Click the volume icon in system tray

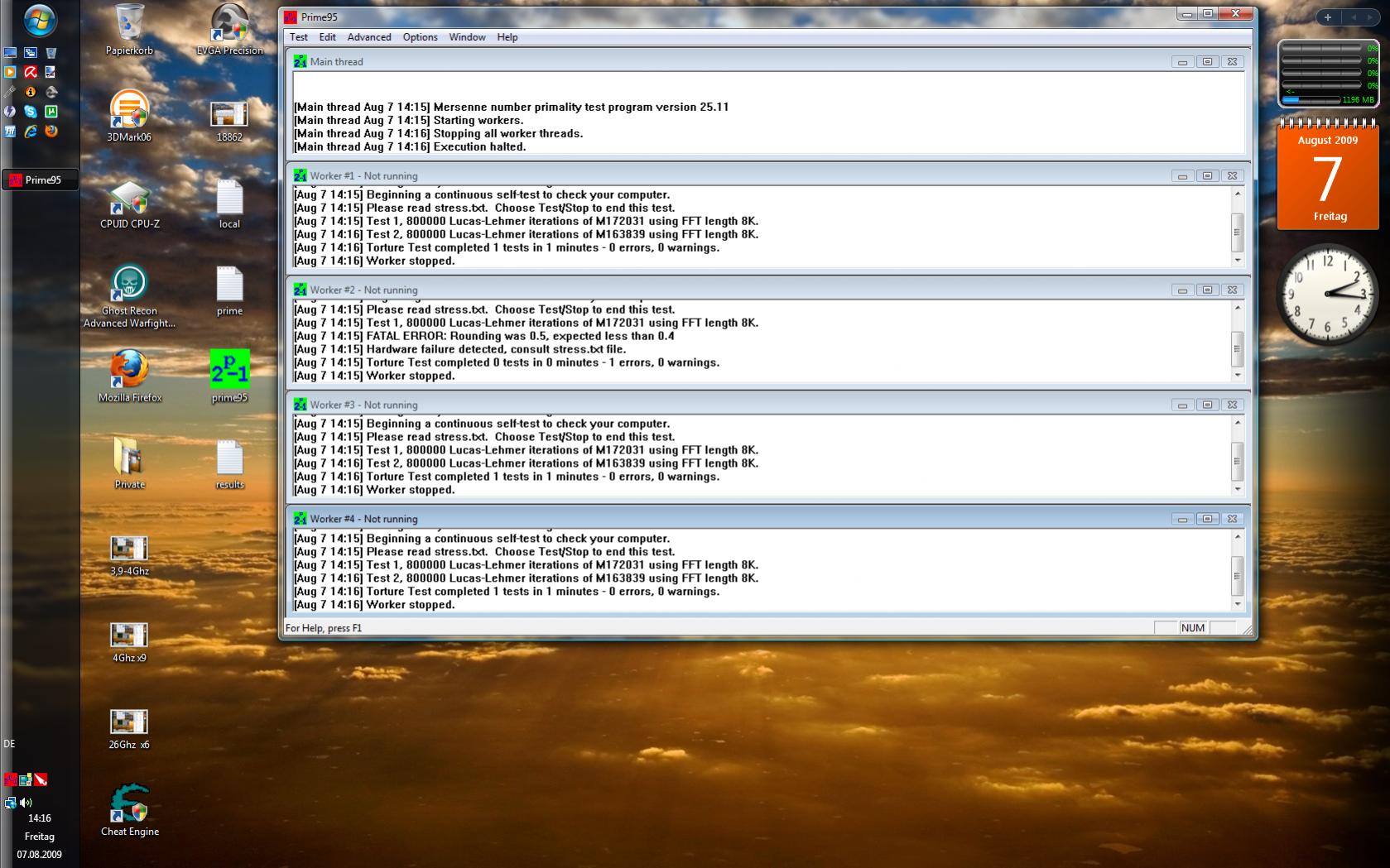click(x=26, y=802)
